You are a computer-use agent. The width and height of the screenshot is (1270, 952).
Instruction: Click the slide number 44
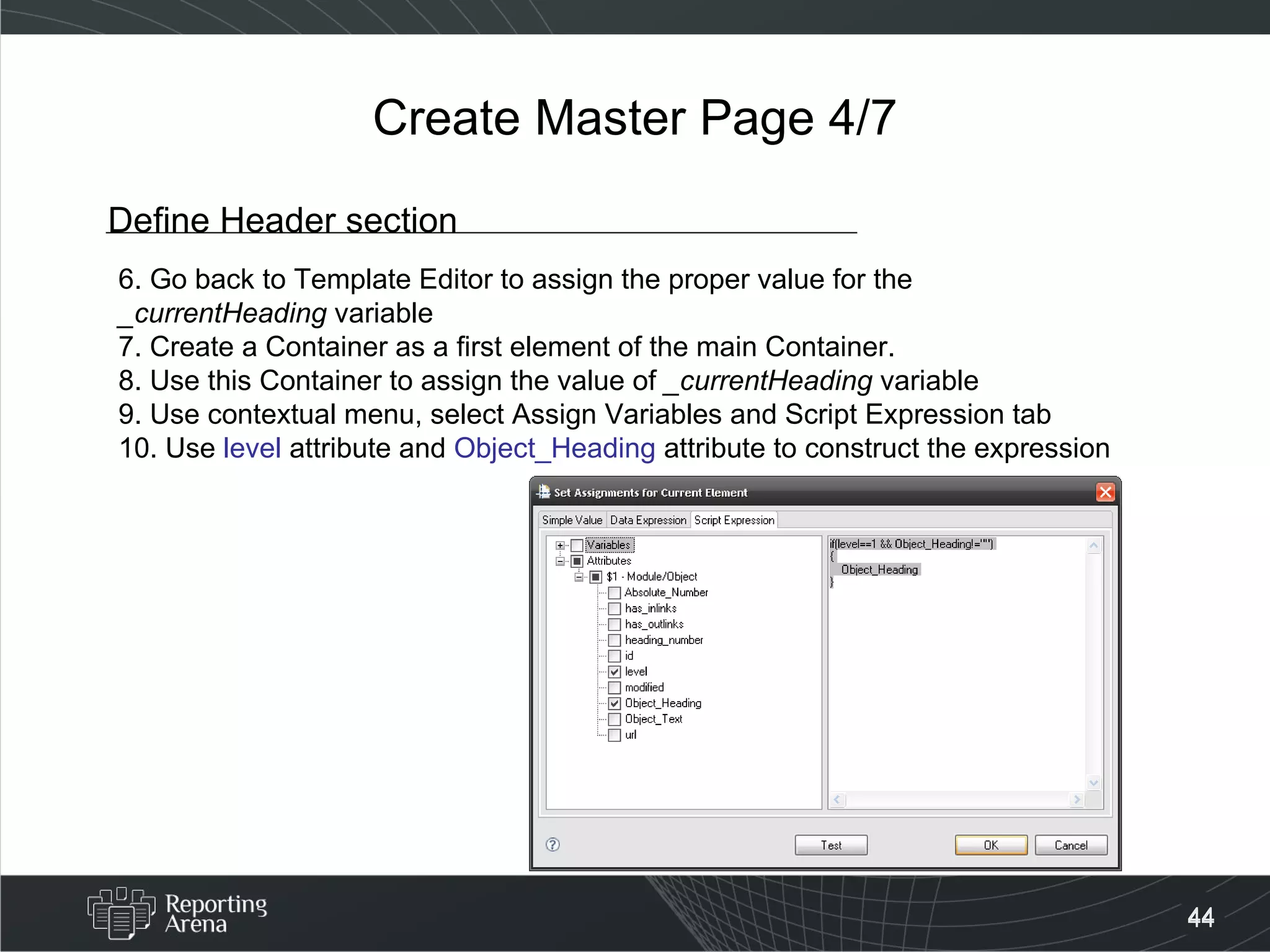(1201, 917)
